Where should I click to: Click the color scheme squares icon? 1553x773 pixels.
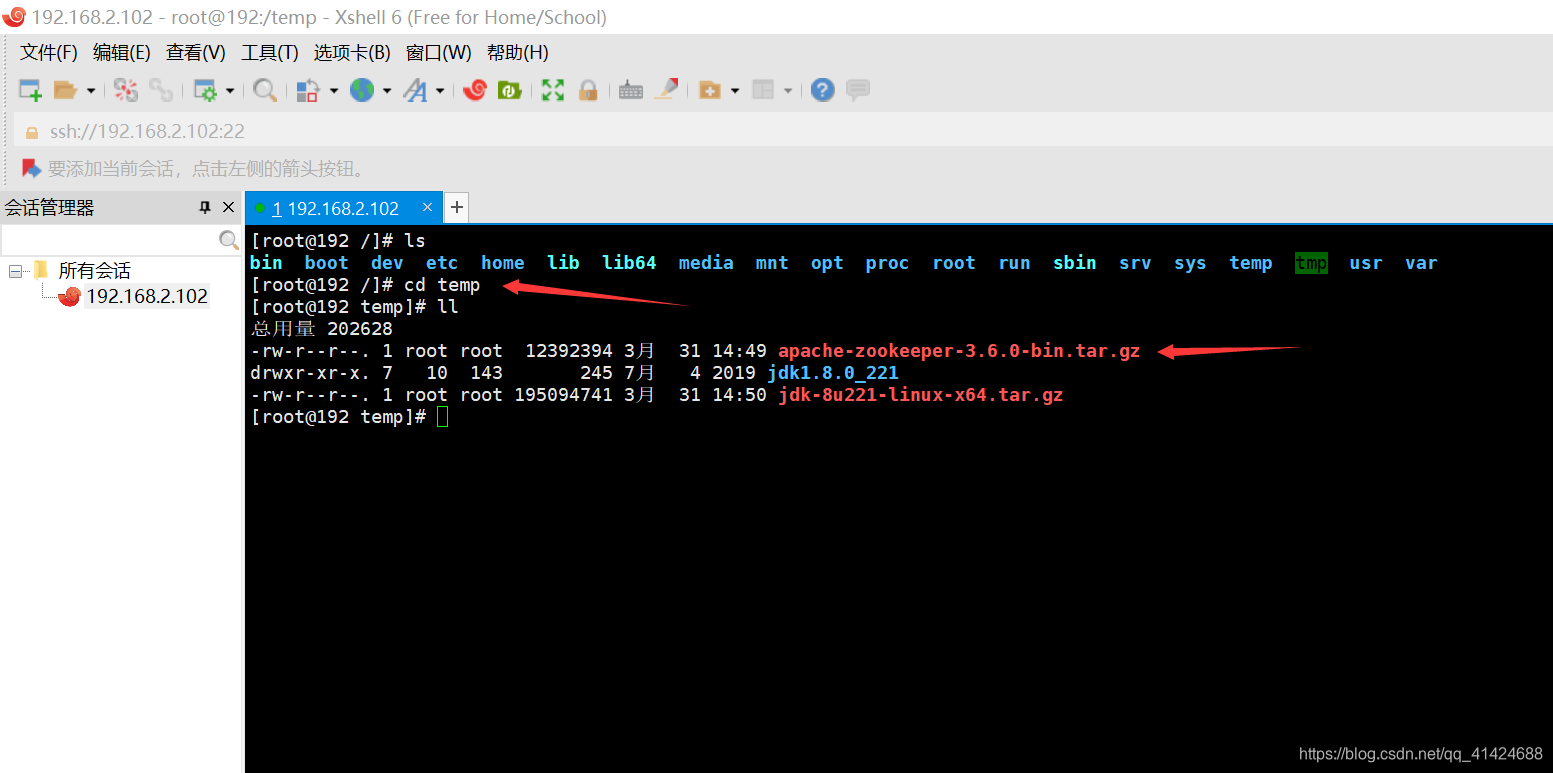click(308, 90)
